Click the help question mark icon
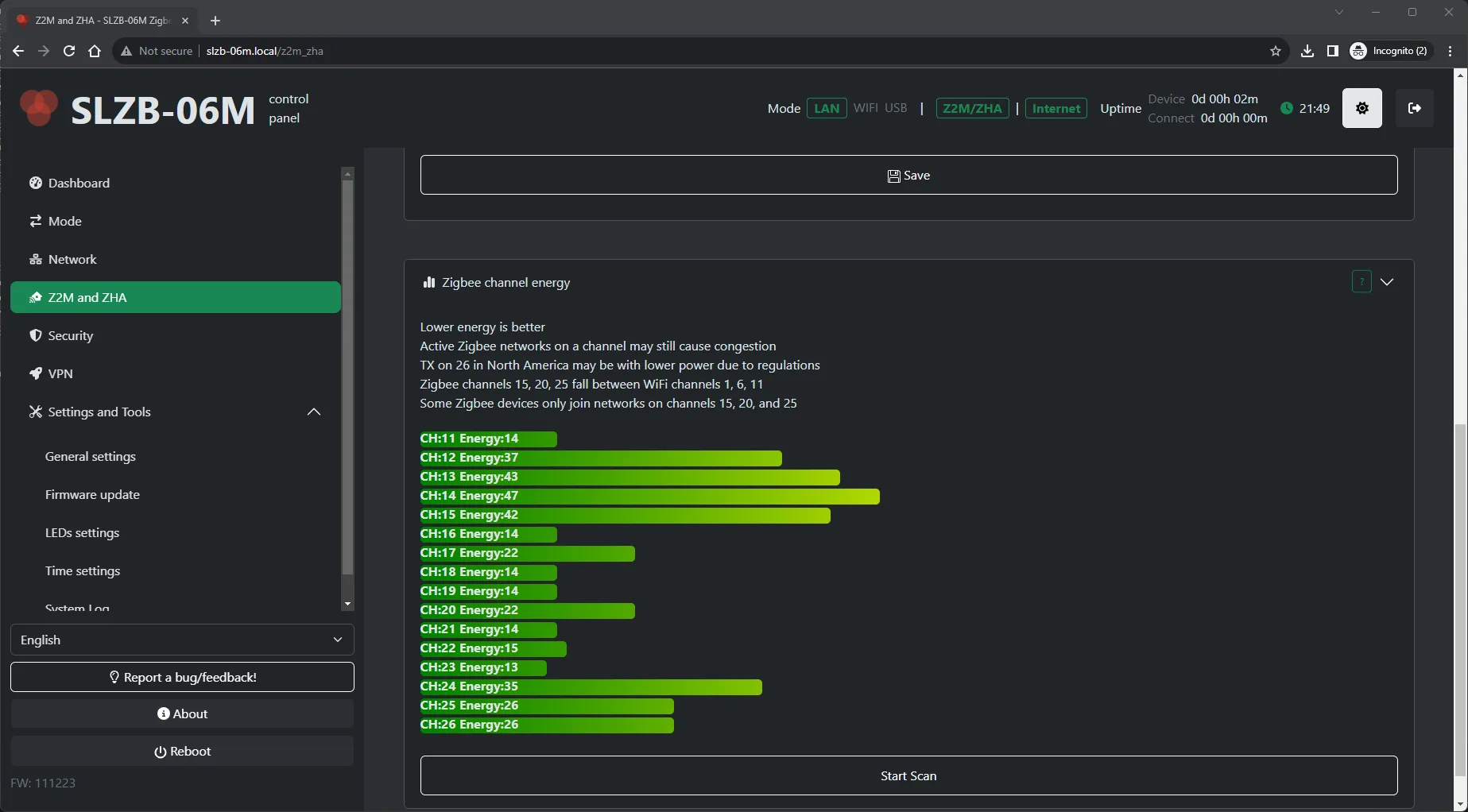The image size is (1468, 812). (1361, 282)
